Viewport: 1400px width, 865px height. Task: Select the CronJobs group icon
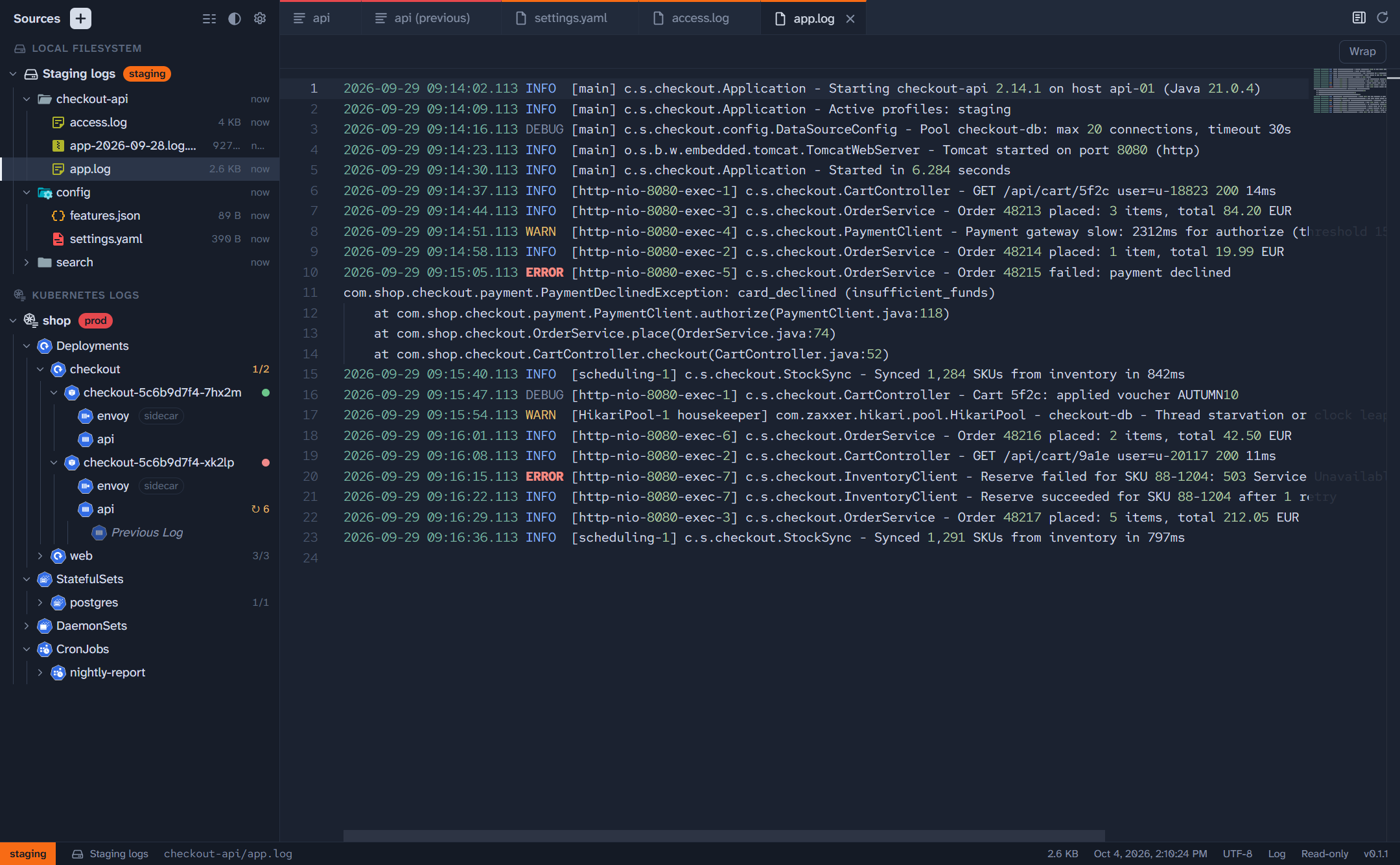tap(45, 649)
